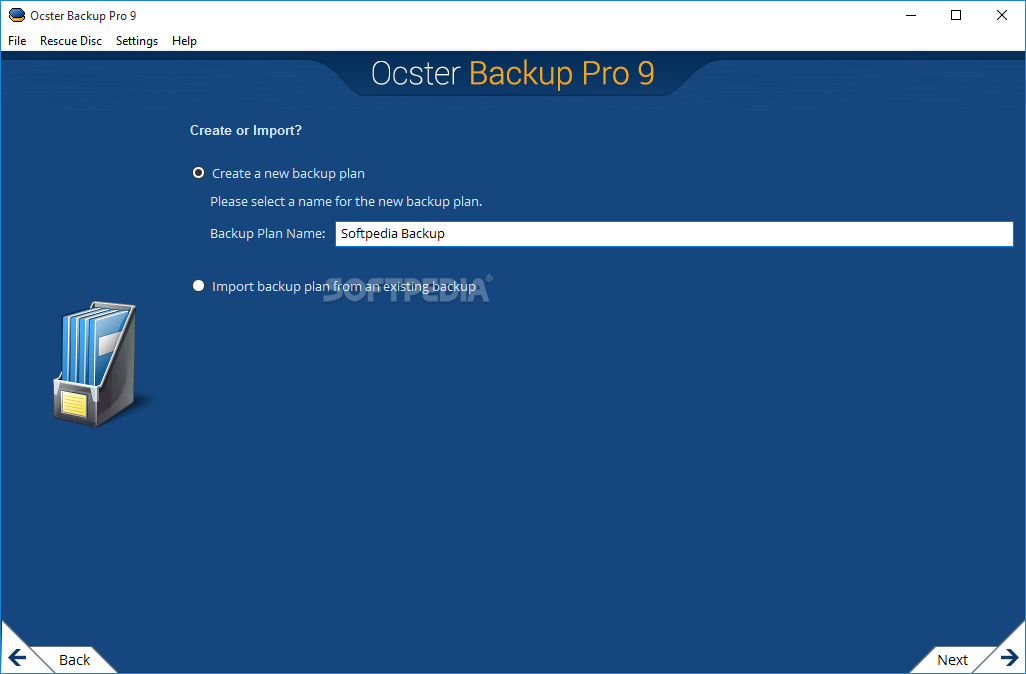
Task: Click the Next button label
Action: pos(952,660)
